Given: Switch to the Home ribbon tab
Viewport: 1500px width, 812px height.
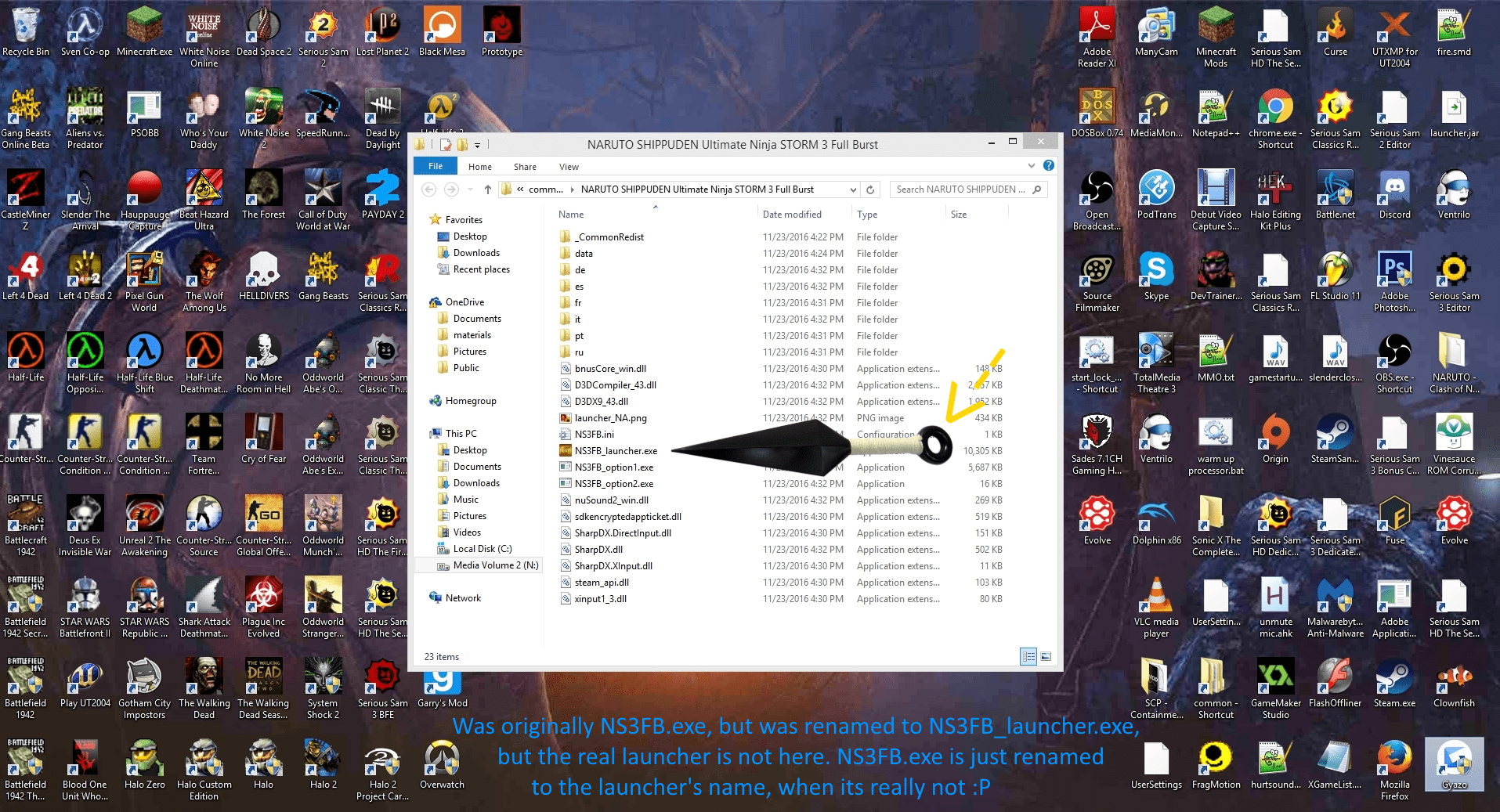Looking at the screenshot, I should 480,167.
